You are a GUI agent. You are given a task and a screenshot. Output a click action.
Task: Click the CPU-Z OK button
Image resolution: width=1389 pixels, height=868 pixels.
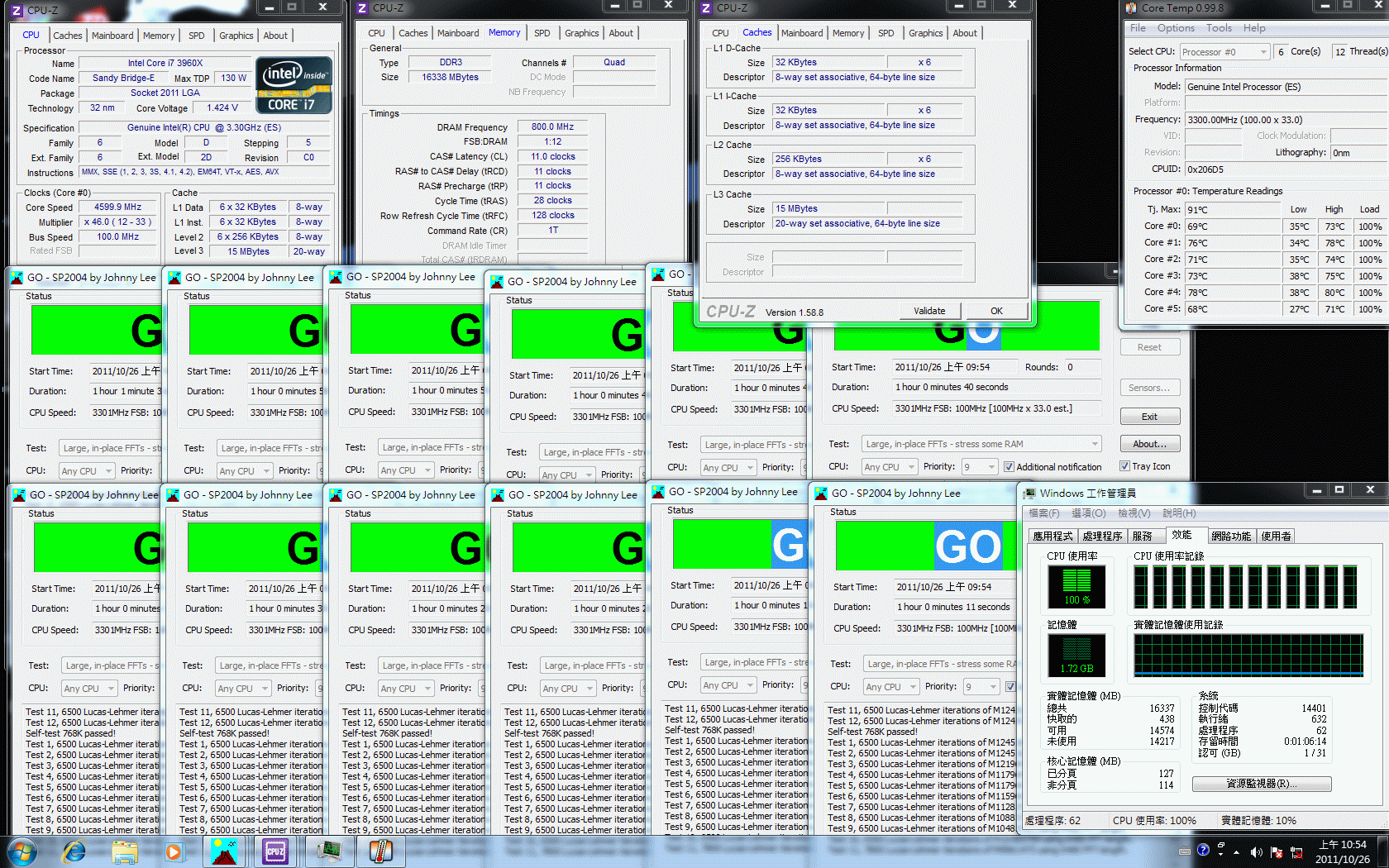996,311
